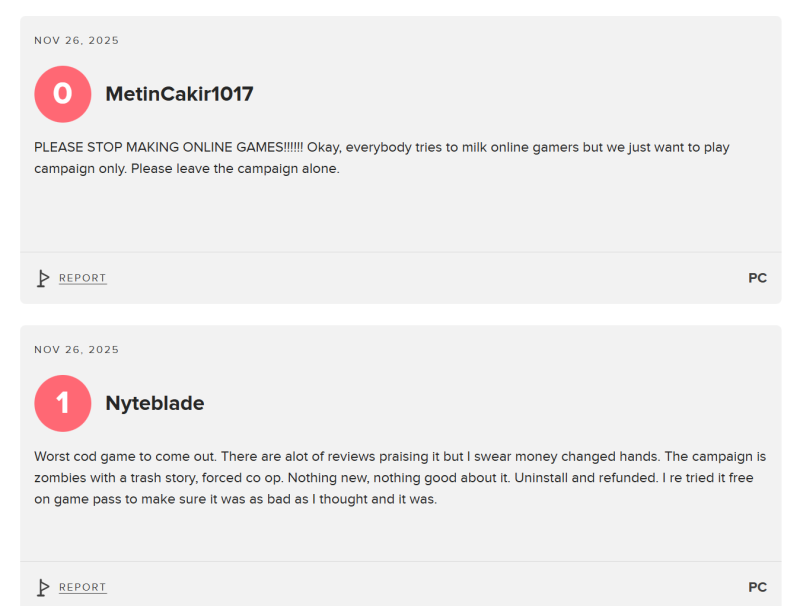Click the "PLEASE STOP MAKING ONLINE GAMES" text
800x606 pixels.
[x=167, y=147]
